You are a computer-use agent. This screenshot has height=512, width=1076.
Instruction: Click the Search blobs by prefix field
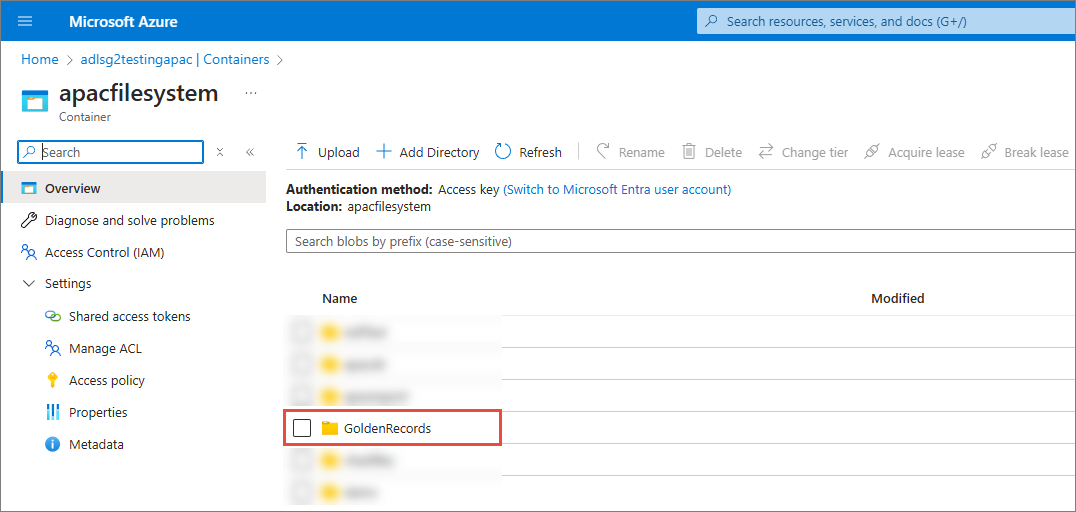(x=680, y=241)
